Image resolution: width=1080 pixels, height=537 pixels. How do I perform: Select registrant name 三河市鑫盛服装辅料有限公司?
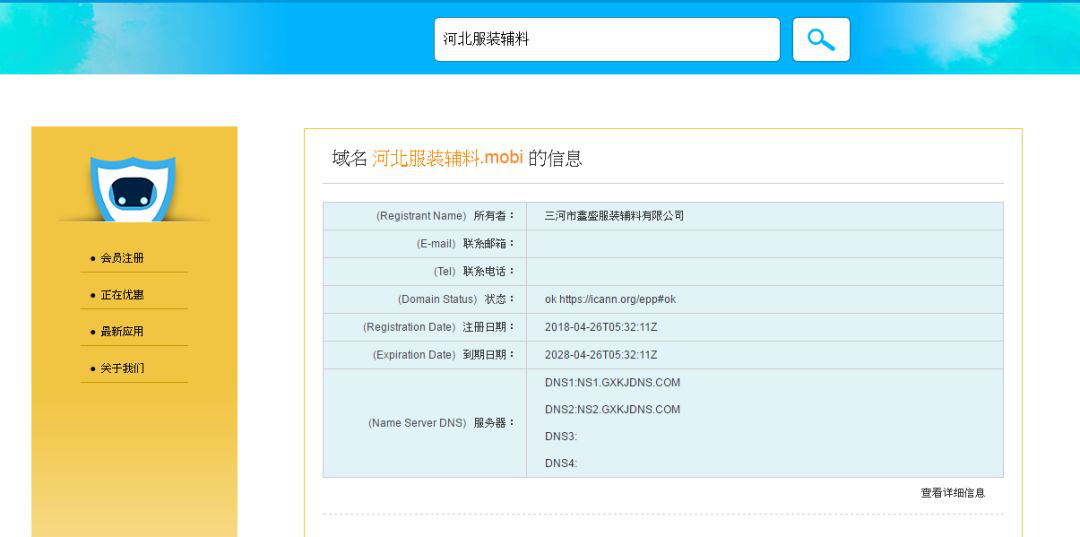point(614,216)
